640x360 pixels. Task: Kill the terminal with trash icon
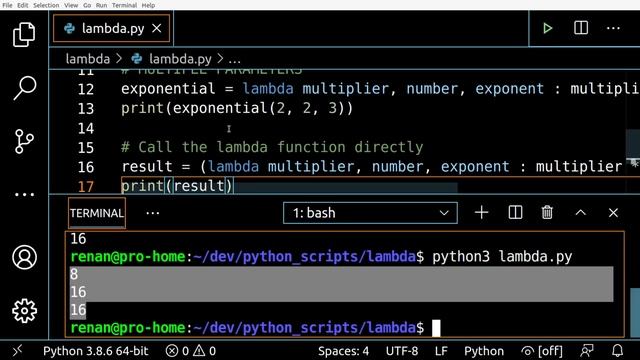click(547, 213)
